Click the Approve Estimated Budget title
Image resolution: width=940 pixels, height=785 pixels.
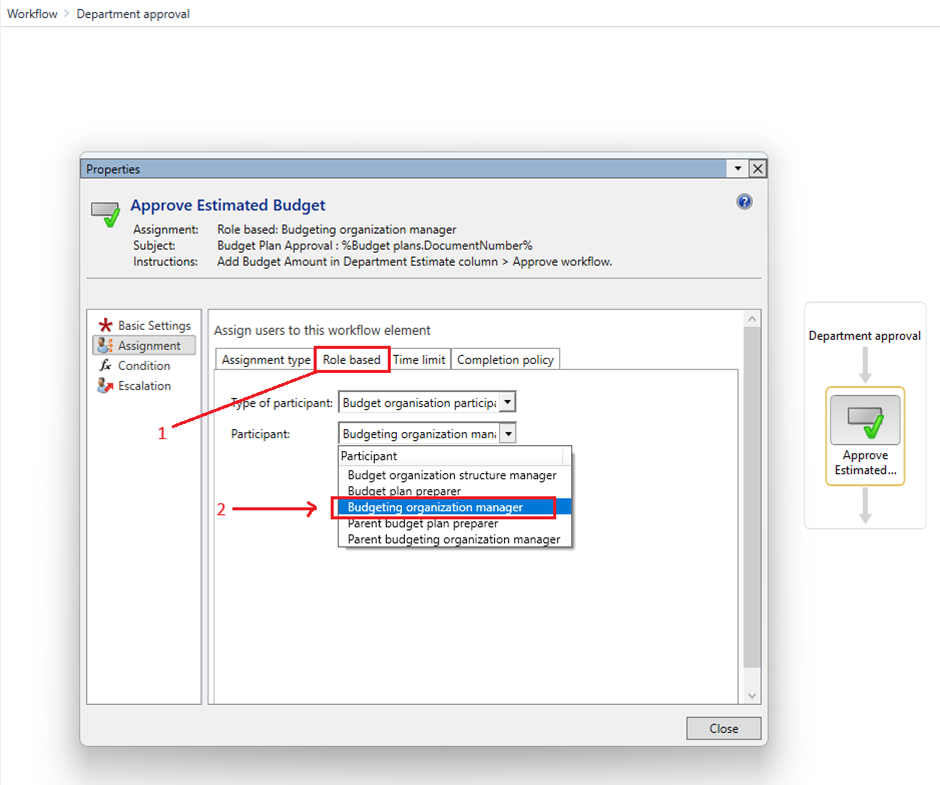tap(228, 205)
